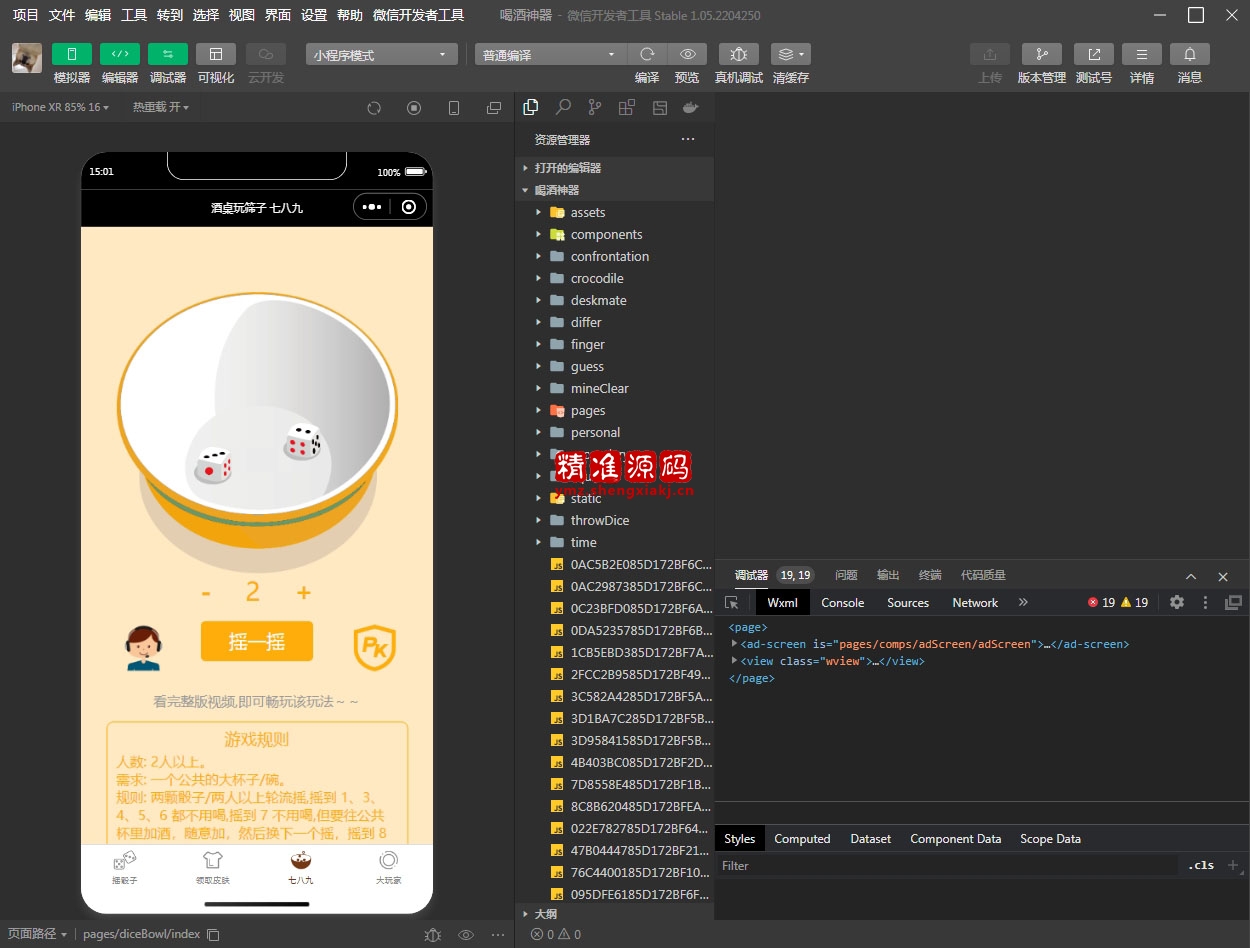Click the element inspector picker icon
Image resolution: width=1250 pixels, height=948 pixels.
(732, 602)
